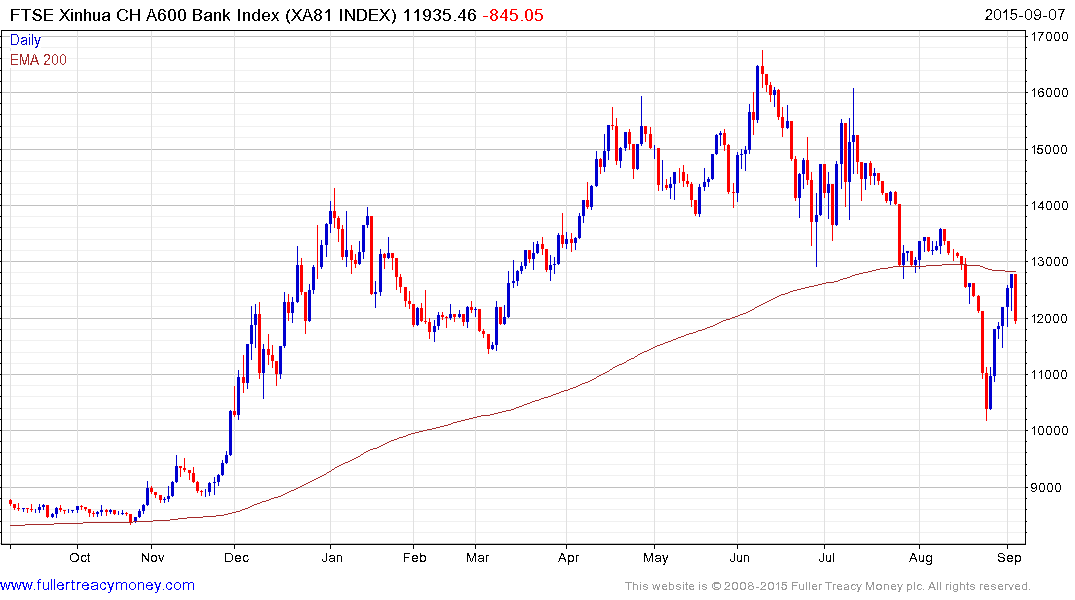Click the 15000 price axis label
Screen dimensions: 1075x600
[x=1050, y=149]
